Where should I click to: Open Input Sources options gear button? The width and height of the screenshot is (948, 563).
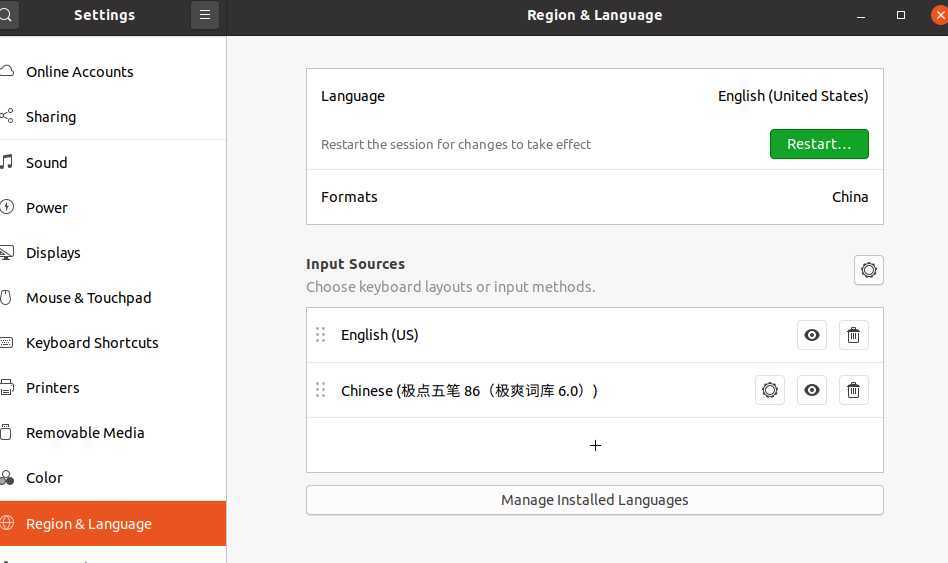pyautogui.click(x=868, y=270)
